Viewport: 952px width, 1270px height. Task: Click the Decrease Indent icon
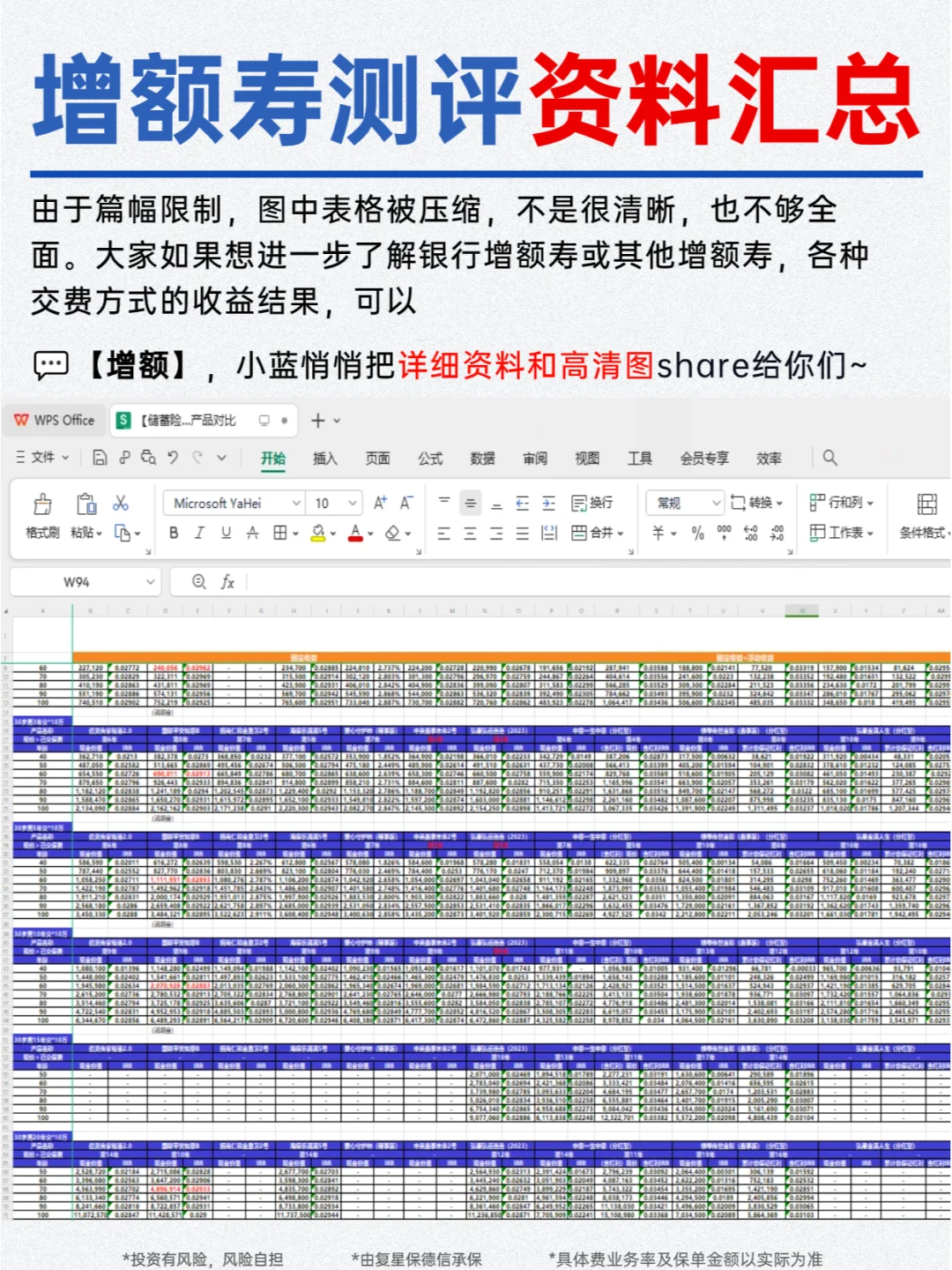coord(522,503)
